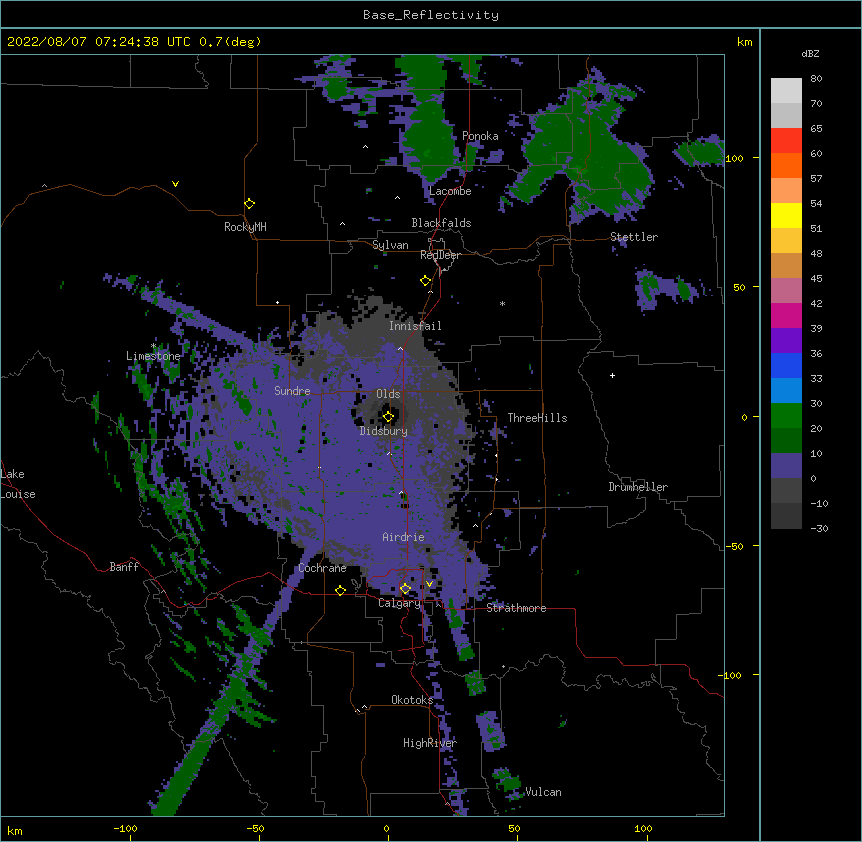862x842 pixels.
Task: Click the Banff town label
Action: pos(124,567)
